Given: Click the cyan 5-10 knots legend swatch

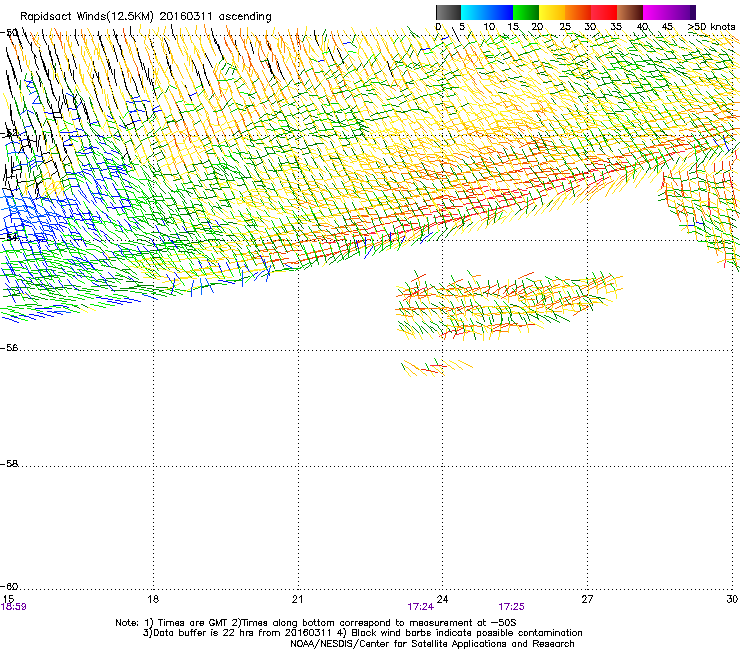Looking at the screenshot, I should (474, 12).
